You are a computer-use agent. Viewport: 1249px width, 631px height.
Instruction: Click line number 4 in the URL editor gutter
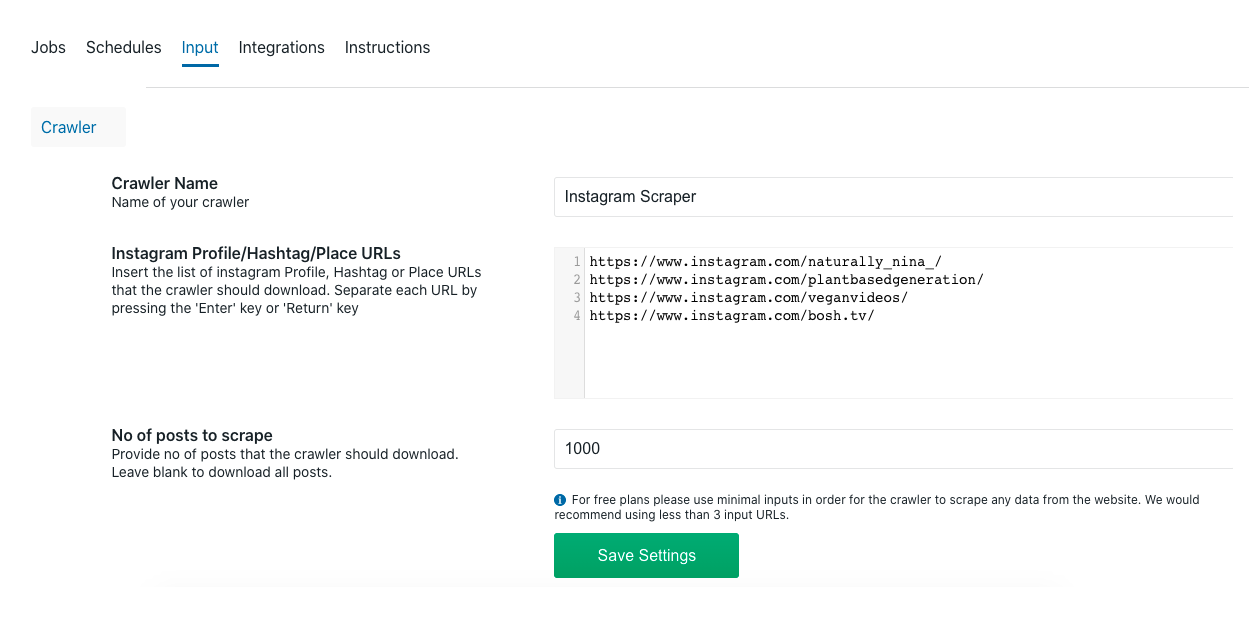[x=576, y=316]
